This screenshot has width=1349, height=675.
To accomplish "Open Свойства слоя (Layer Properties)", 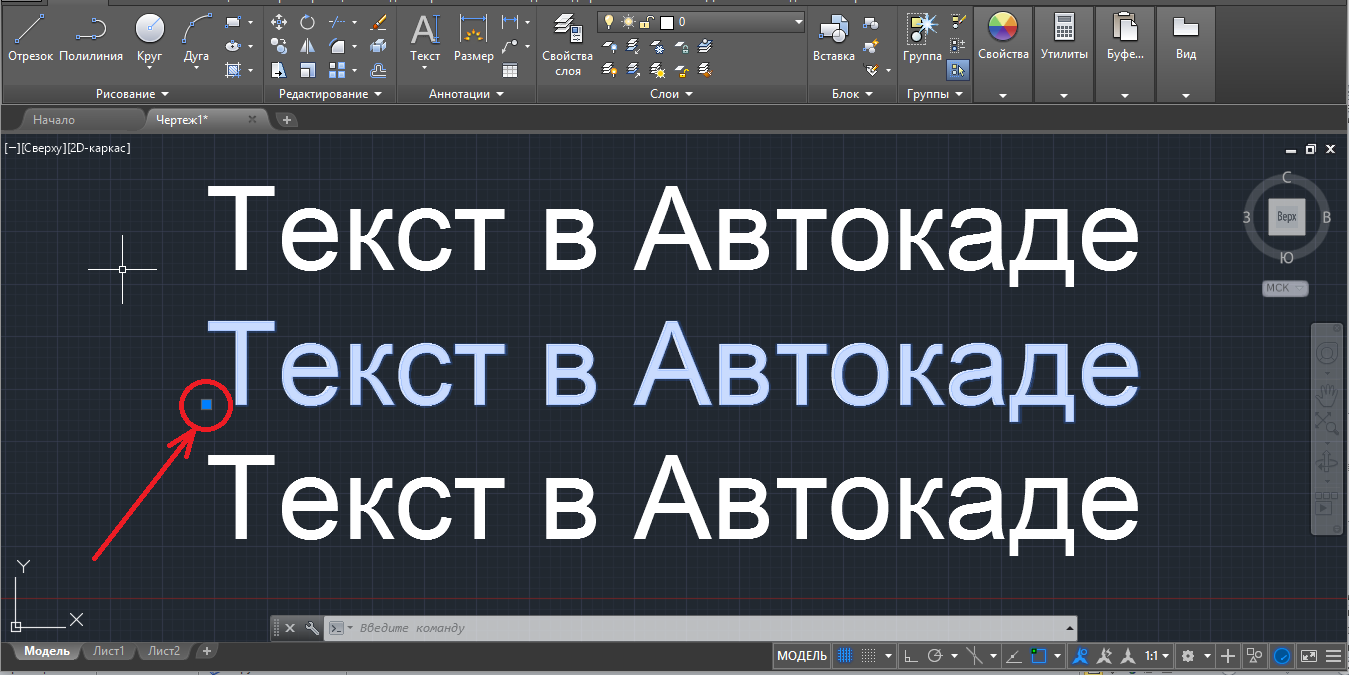I will click(x=567, y=45).
